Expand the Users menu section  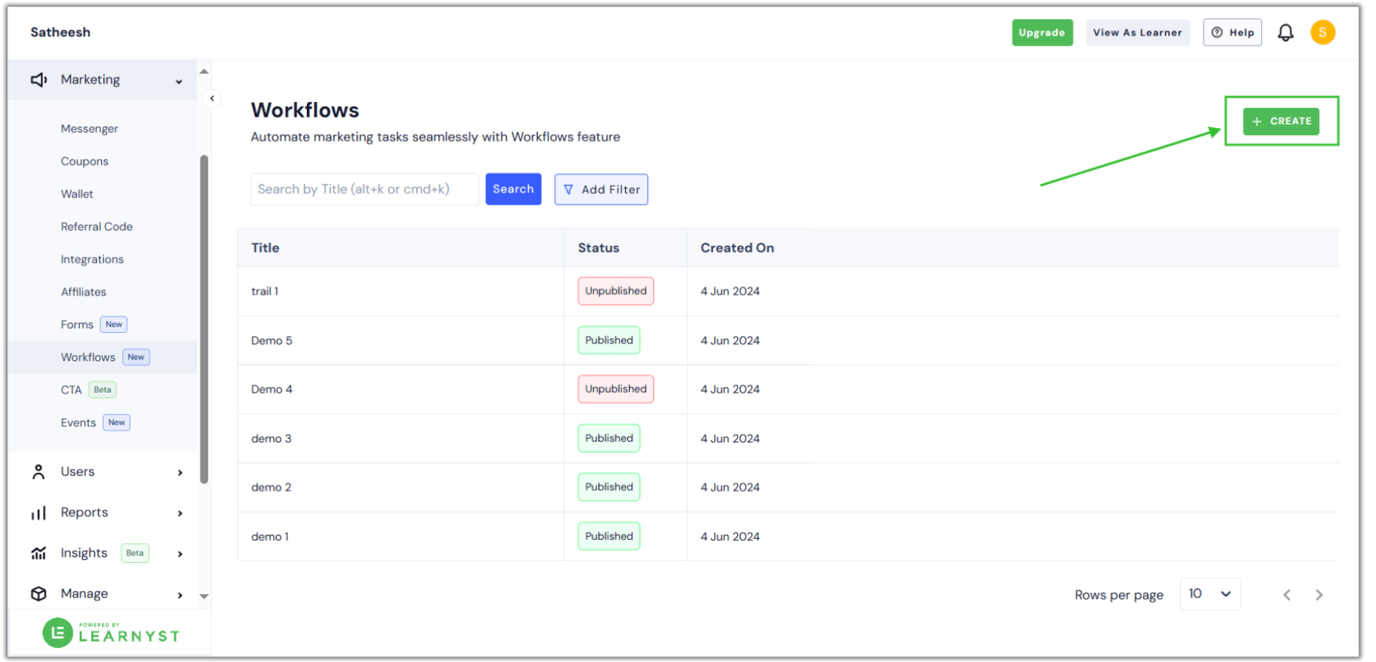click(x=180, y=473)
